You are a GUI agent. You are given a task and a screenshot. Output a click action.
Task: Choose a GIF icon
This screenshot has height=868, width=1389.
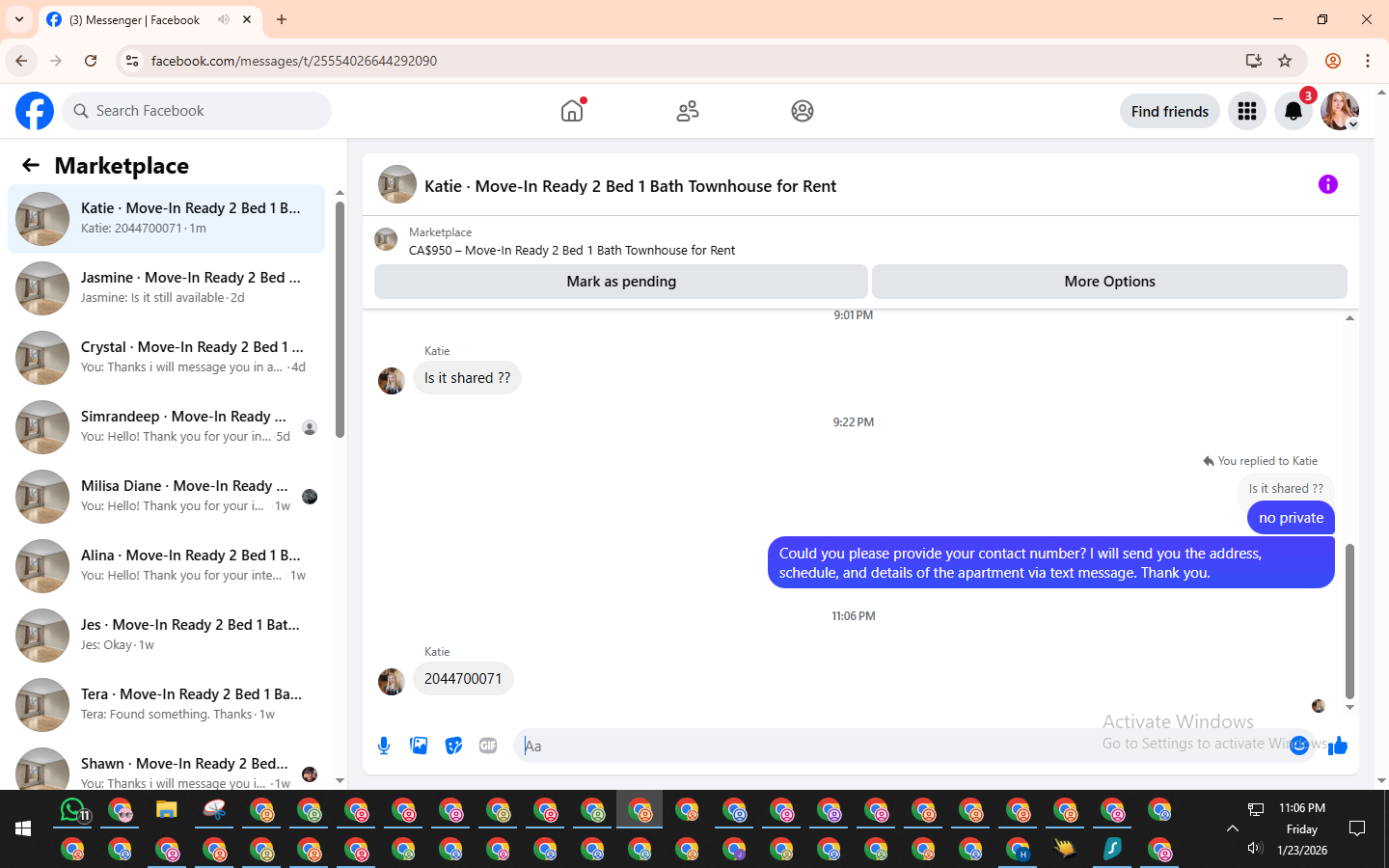tap(488, 746)
